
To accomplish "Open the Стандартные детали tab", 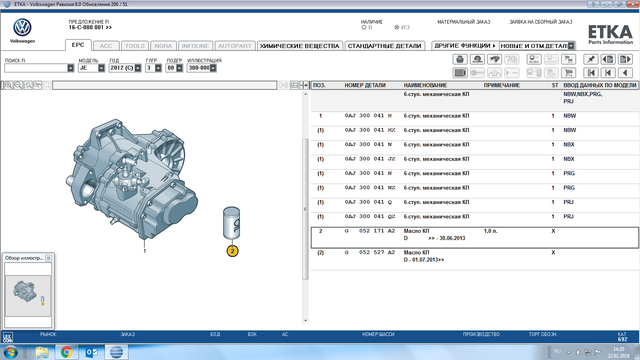I will click(384, 46).
